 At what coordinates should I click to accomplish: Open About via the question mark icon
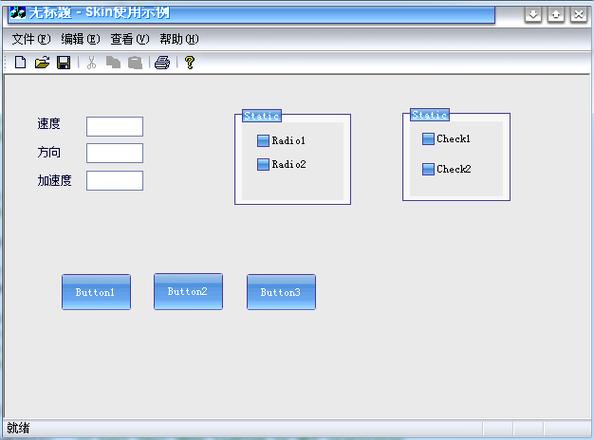[190, 63]
